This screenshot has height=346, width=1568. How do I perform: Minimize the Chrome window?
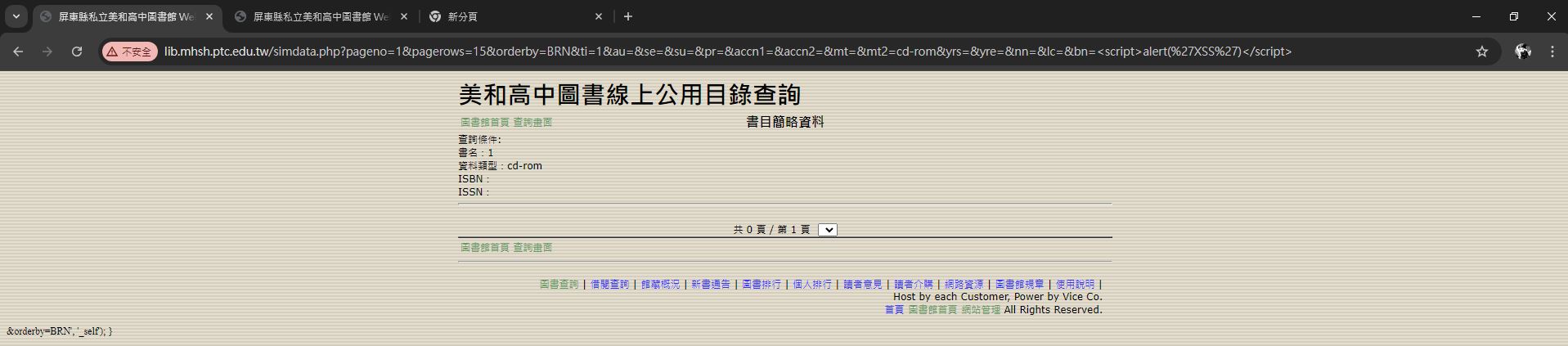1476,16
